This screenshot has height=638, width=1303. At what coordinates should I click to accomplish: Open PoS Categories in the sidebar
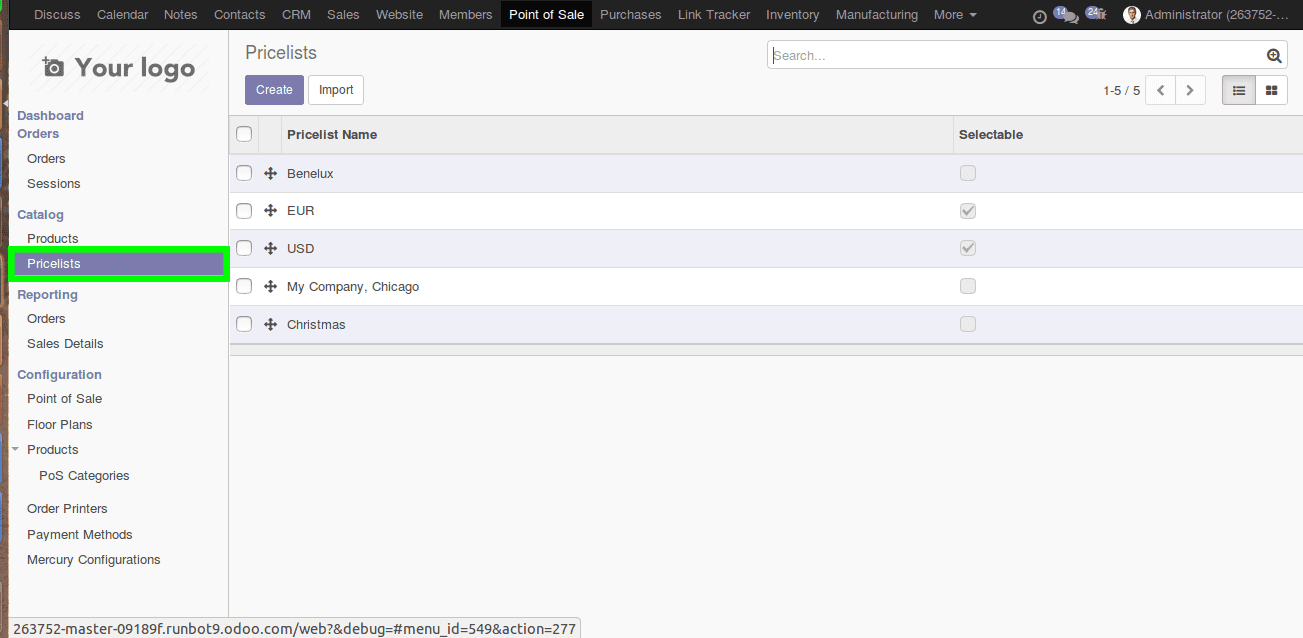click(x=84, y=476)
